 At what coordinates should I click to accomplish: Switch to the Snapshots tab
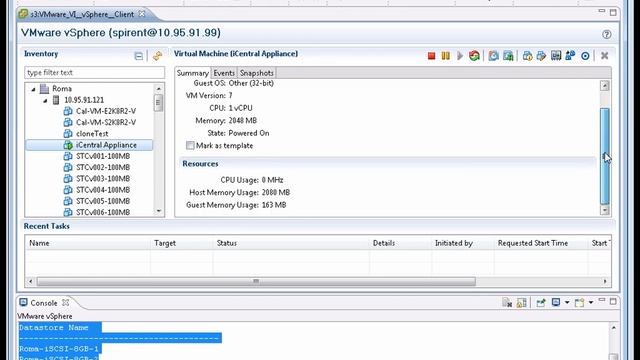[x=256, y=73]
